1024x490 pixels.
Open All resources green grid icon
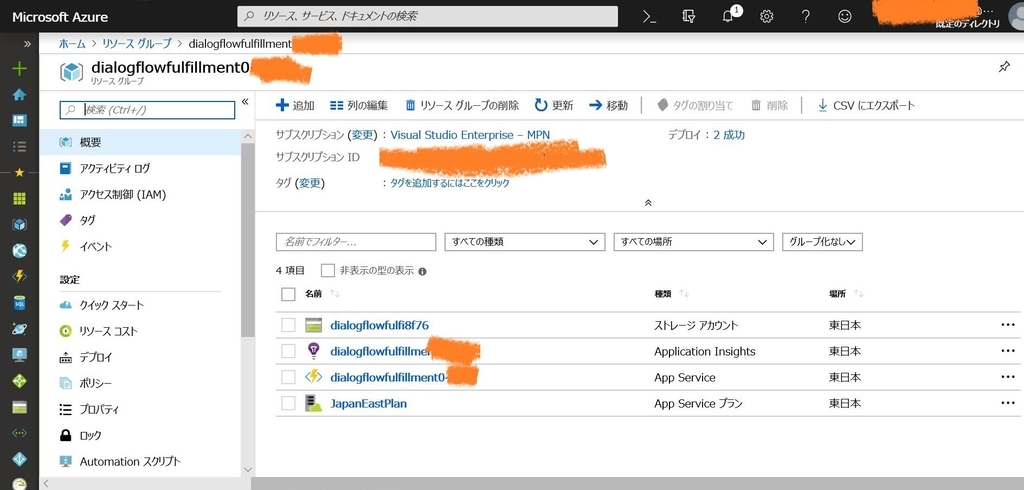tap(20, 199)
